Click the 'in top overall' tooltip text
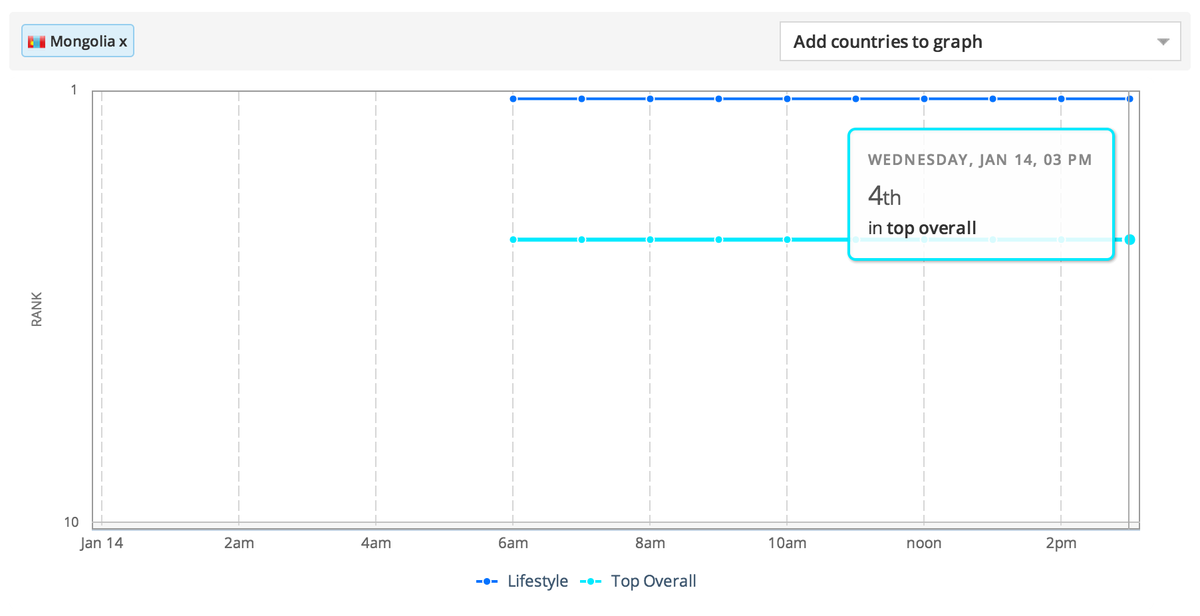Viewport: 1200px width, 616px height. tap(922, 228)
